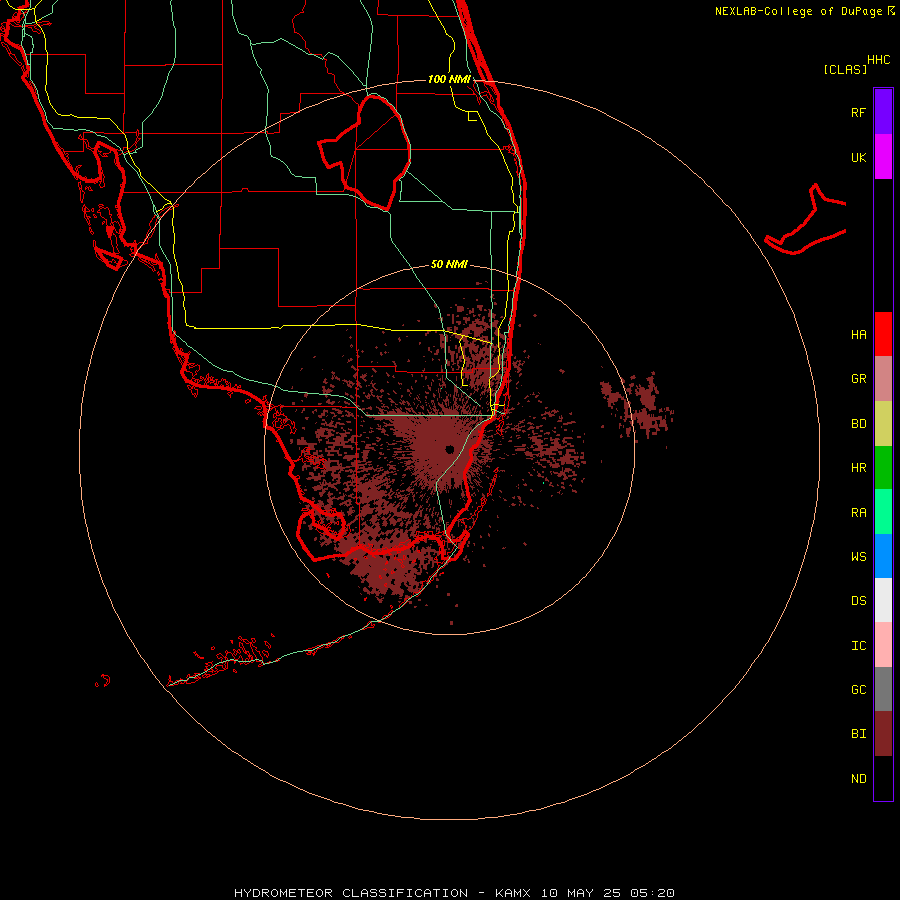This screenshot has width=900, height=900.
Task: Click the ND legend label
Action: coord(858,779)
